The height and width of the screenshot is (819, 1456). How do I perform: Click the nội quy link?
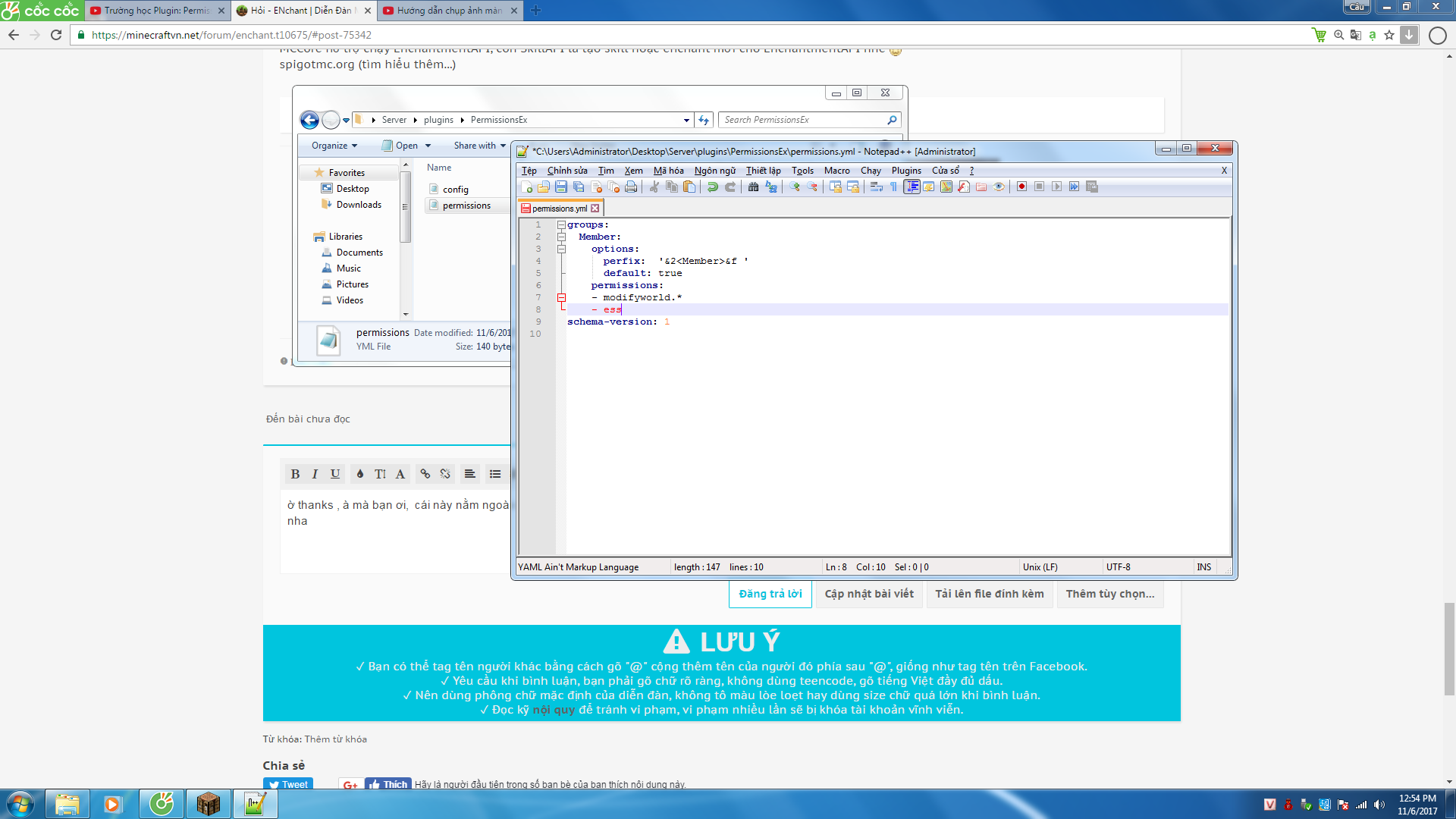554,710
